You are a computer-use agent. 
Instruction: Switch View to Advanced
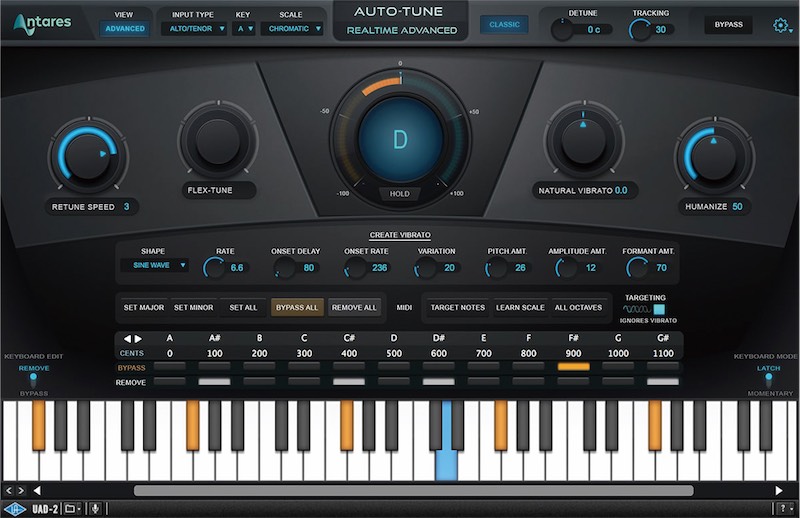tap(124, 29)
